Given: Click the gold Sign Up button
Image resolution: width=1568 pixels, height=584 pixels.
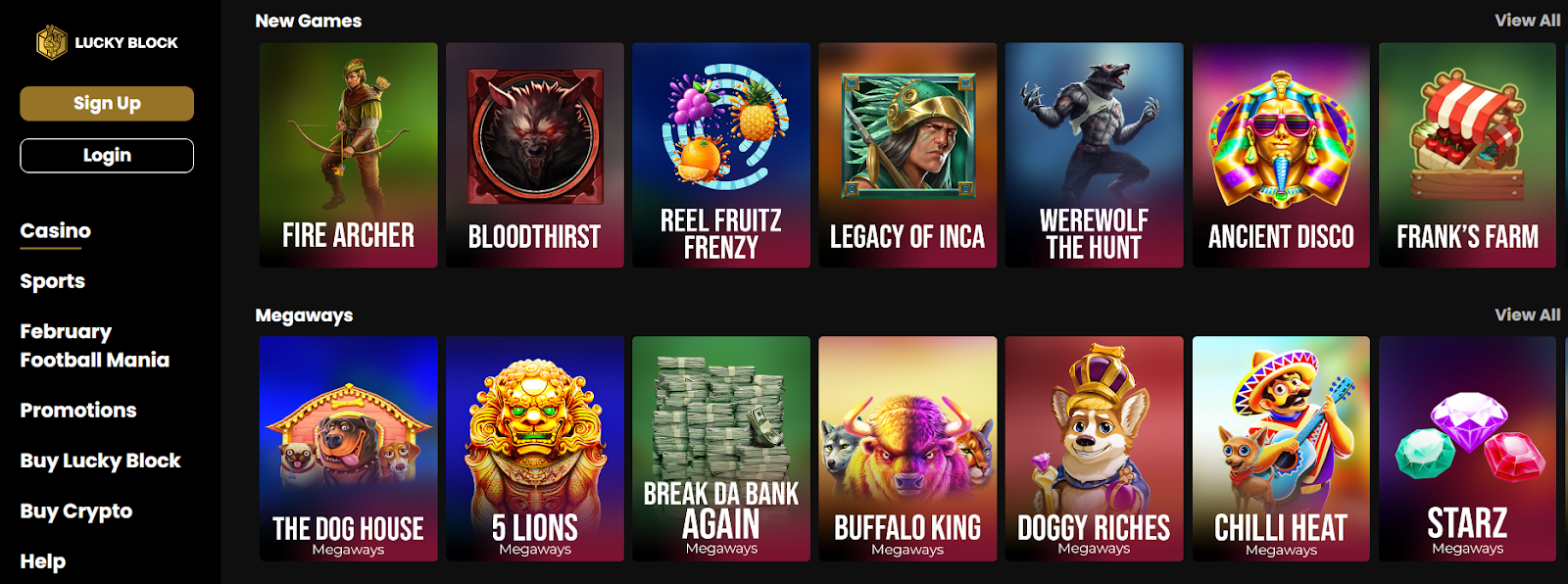Looking at the screenshot, I should 107,103.
